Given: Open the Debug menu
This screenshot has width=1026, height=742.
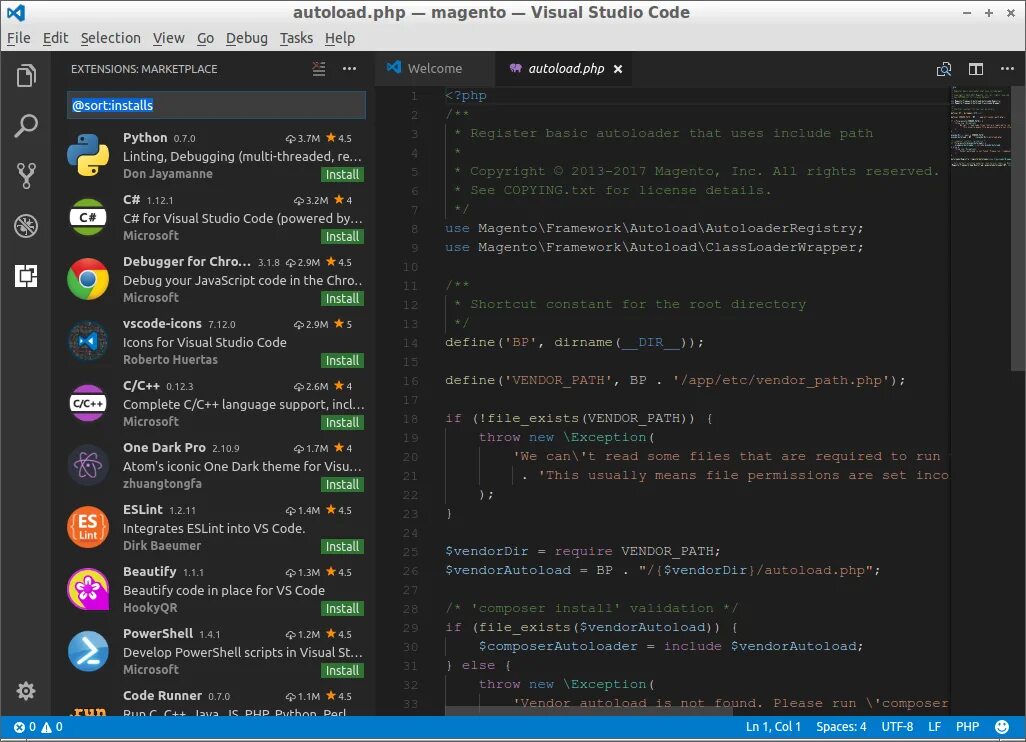Looking at the screenshot, I should point(247,38).
